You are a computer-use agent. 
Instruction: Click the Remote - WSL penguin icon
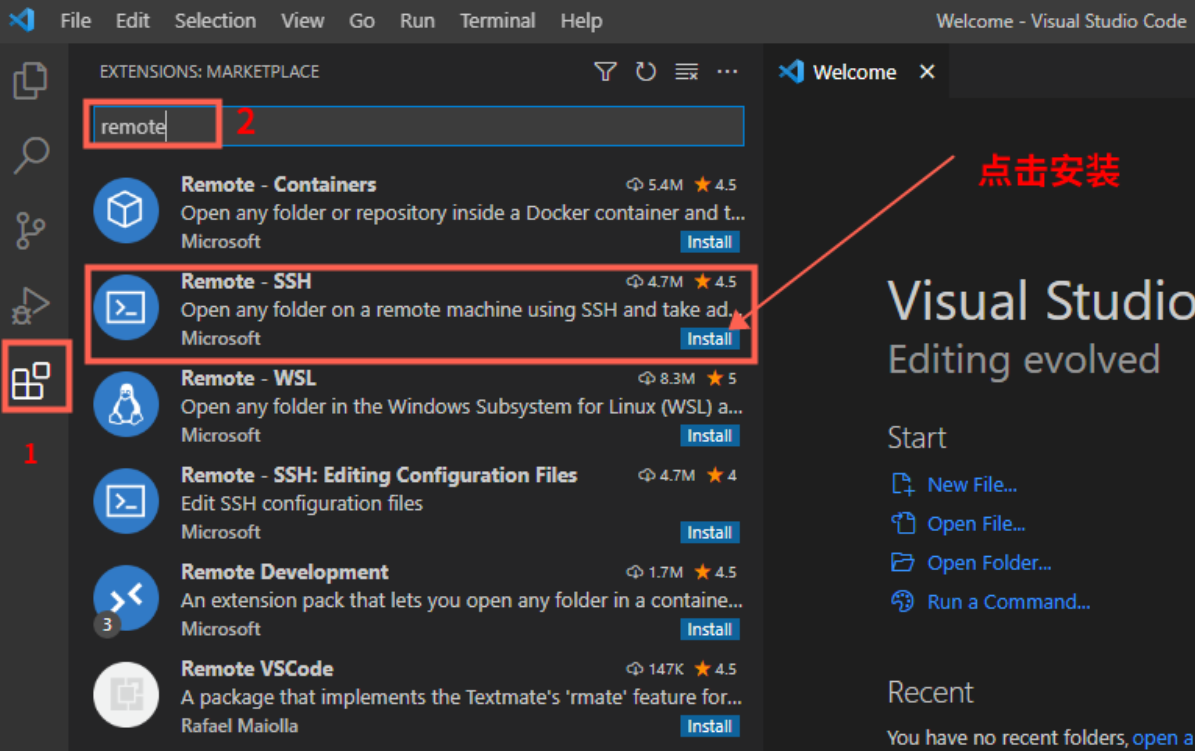(126, 404)
